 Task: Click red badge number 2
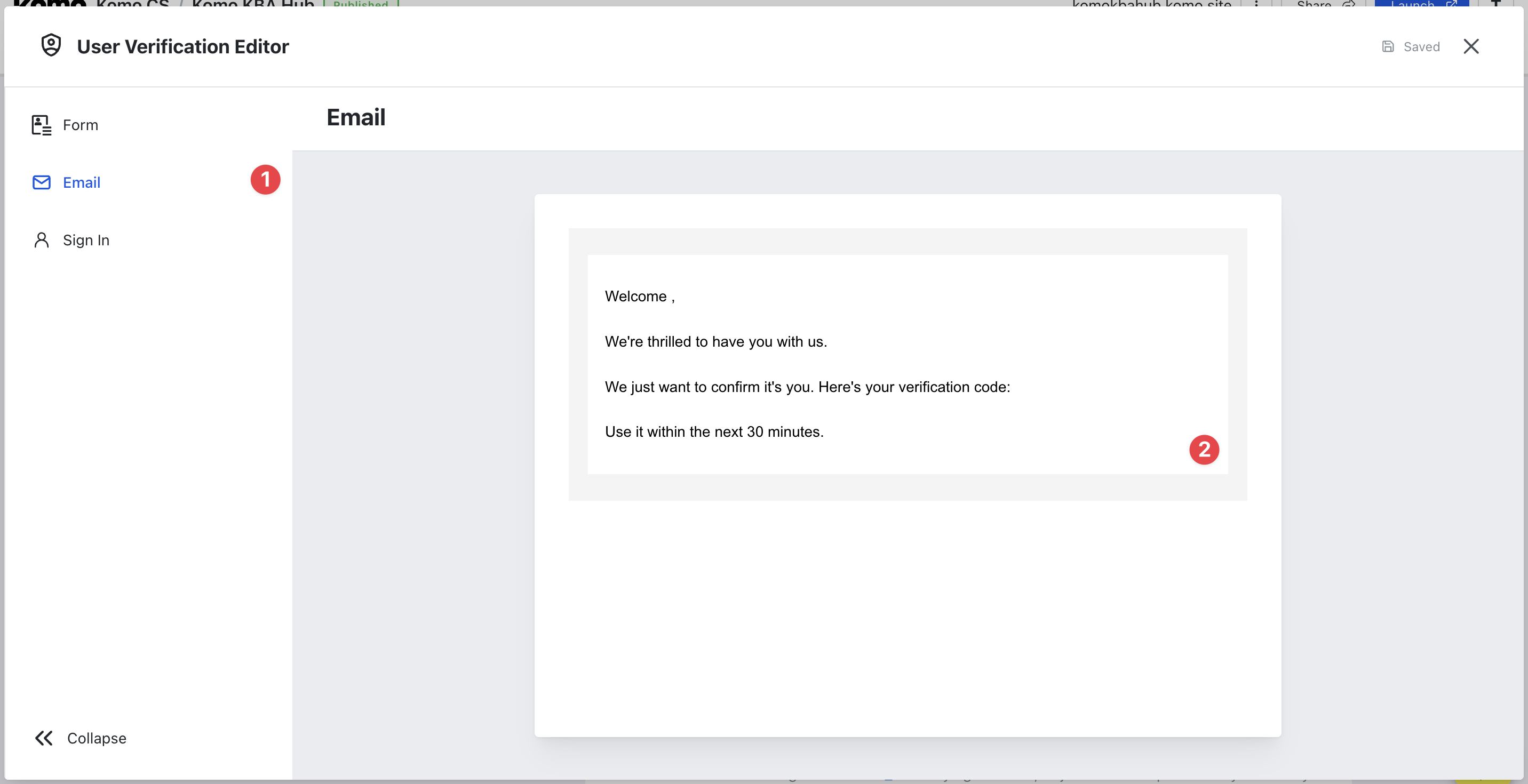coord(1204,450)
